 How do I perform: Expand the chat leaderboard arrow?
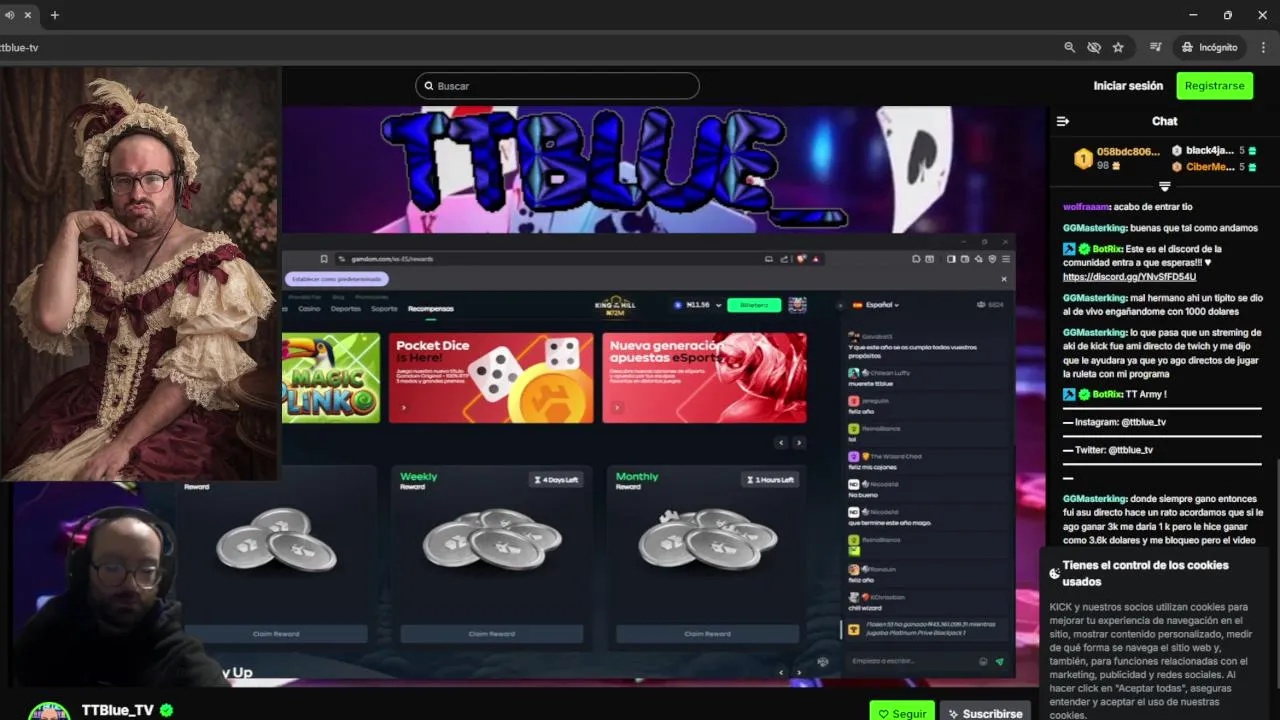pyautogui.click(x=1165, y=187)
